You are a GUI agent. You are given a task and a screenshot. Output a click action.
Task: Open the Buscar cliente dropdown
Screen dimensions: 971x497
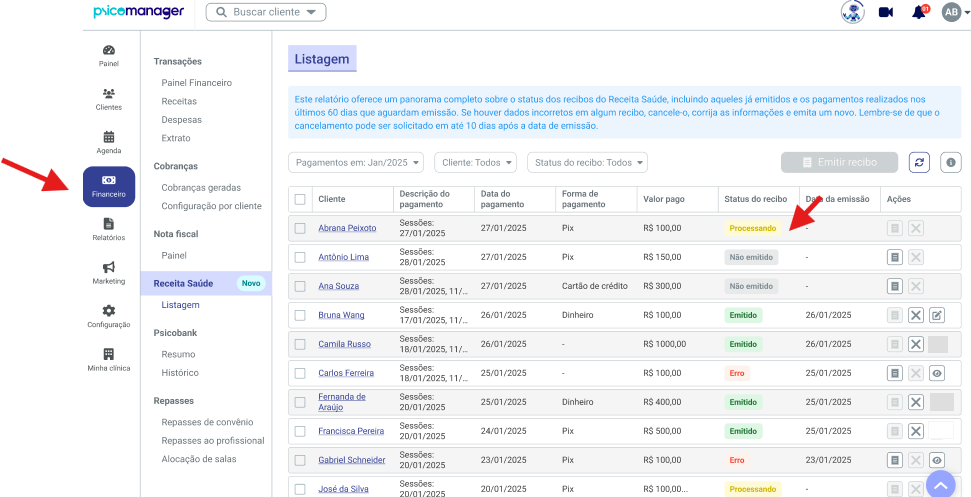[x=266, y=12]
